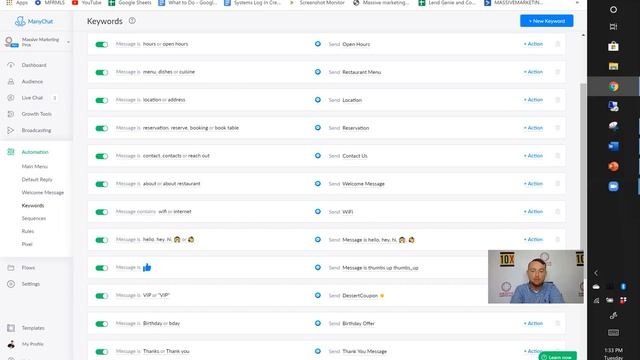Delete the location keyword using trash icon
This screenshot has width=640, height=360.
[558, 100]
